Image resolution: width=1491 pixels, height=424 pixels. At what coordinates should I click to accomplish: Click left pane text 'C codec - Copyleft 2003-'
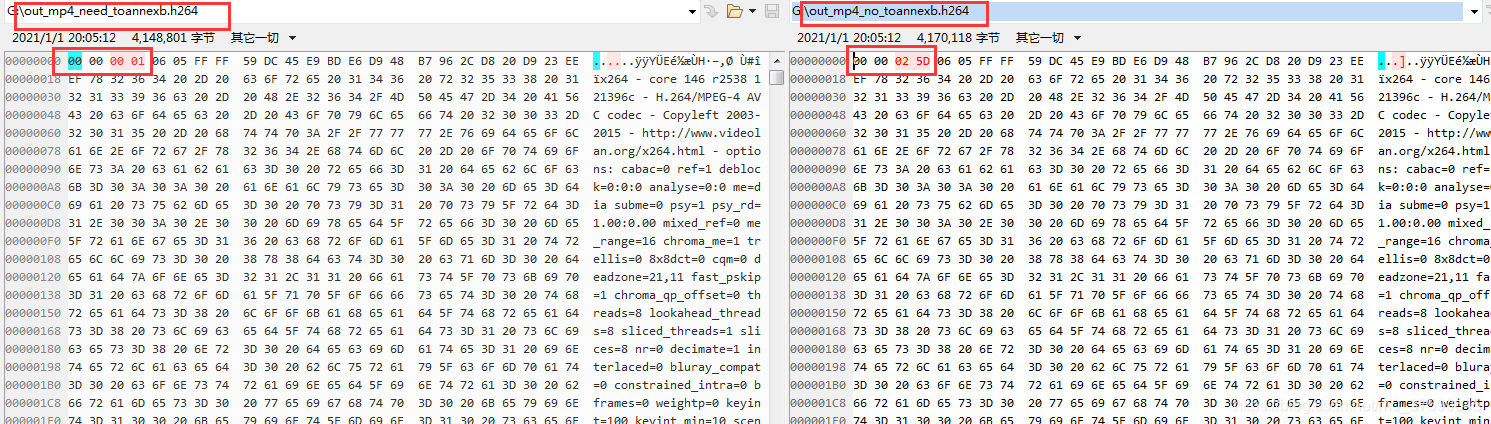pyautogui.click(x=677, y=115)
